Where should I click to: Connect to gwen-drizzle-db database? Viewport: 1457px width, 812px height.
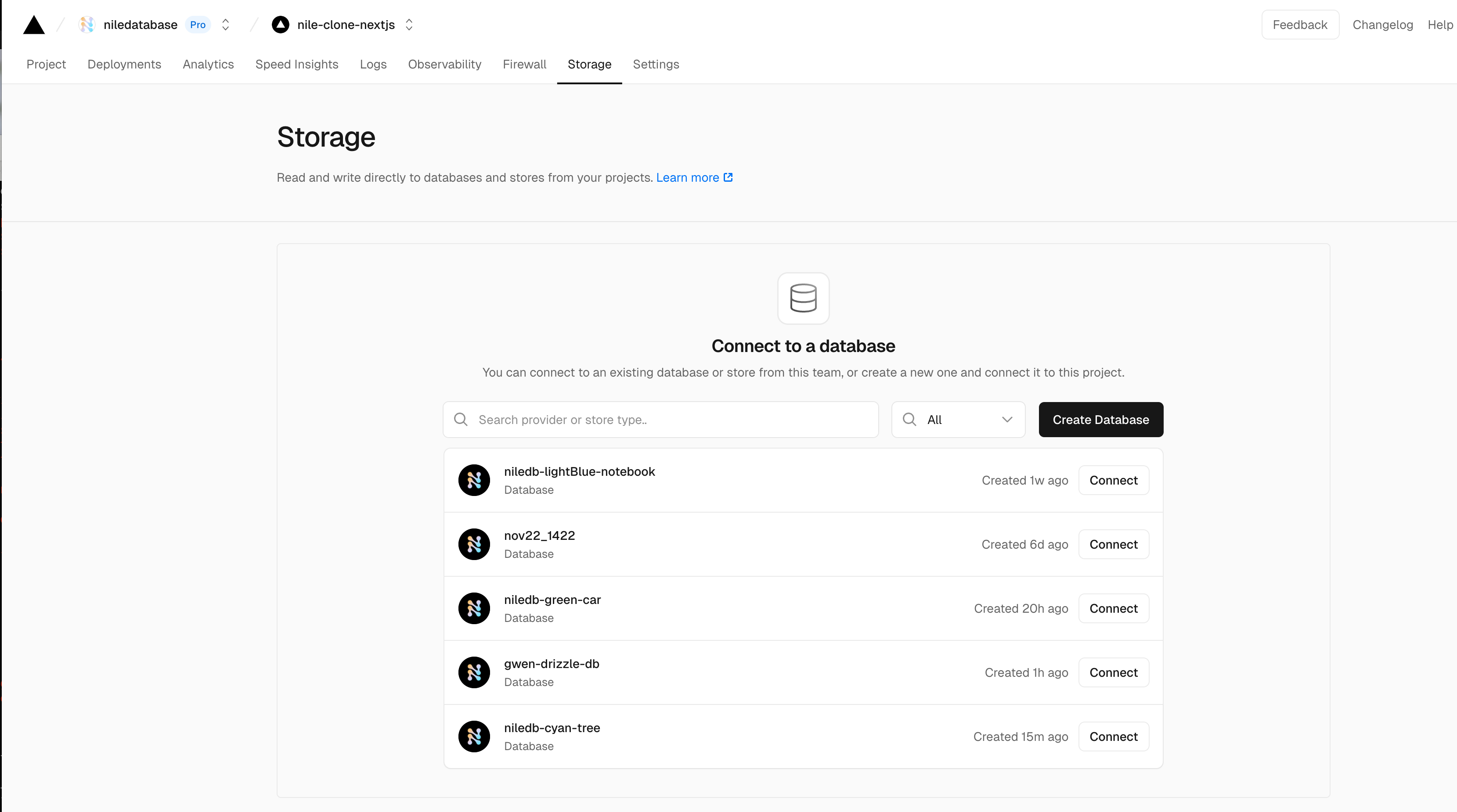pyautogui.click(x=1113, y=672)
